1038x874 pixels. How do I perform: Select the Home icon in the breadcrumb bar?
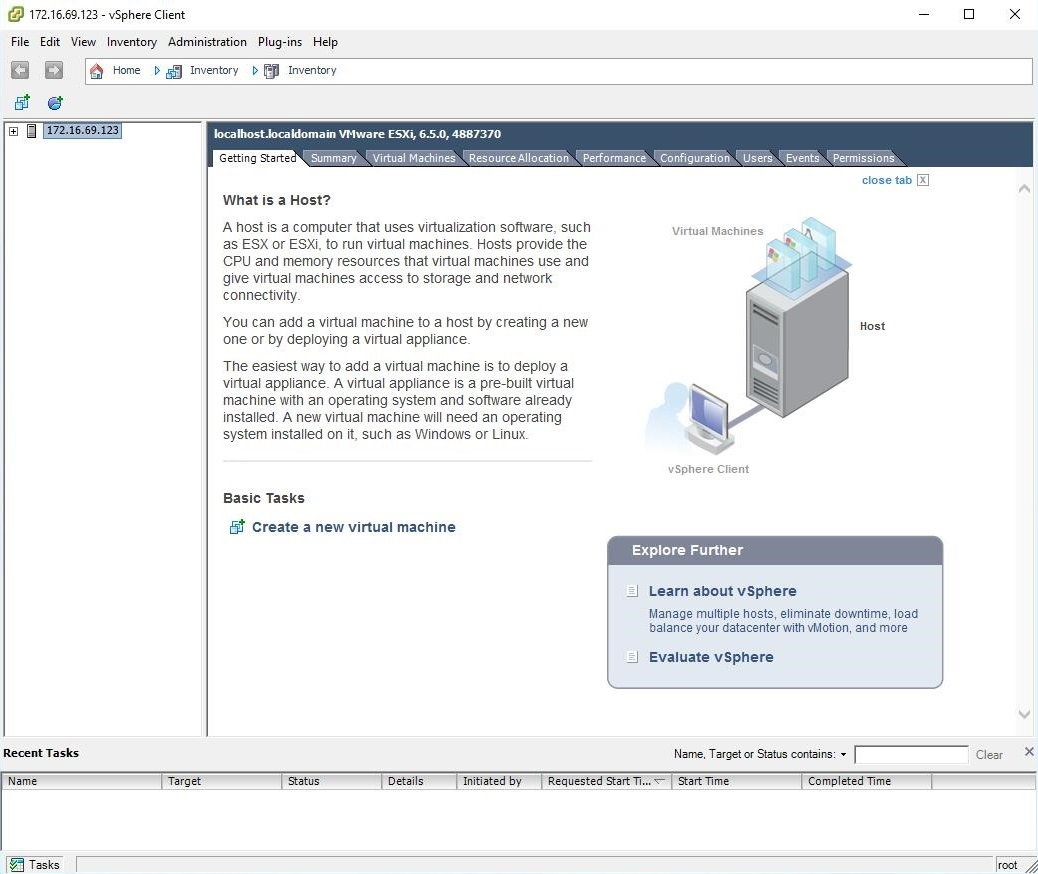[x=96, y=70]
